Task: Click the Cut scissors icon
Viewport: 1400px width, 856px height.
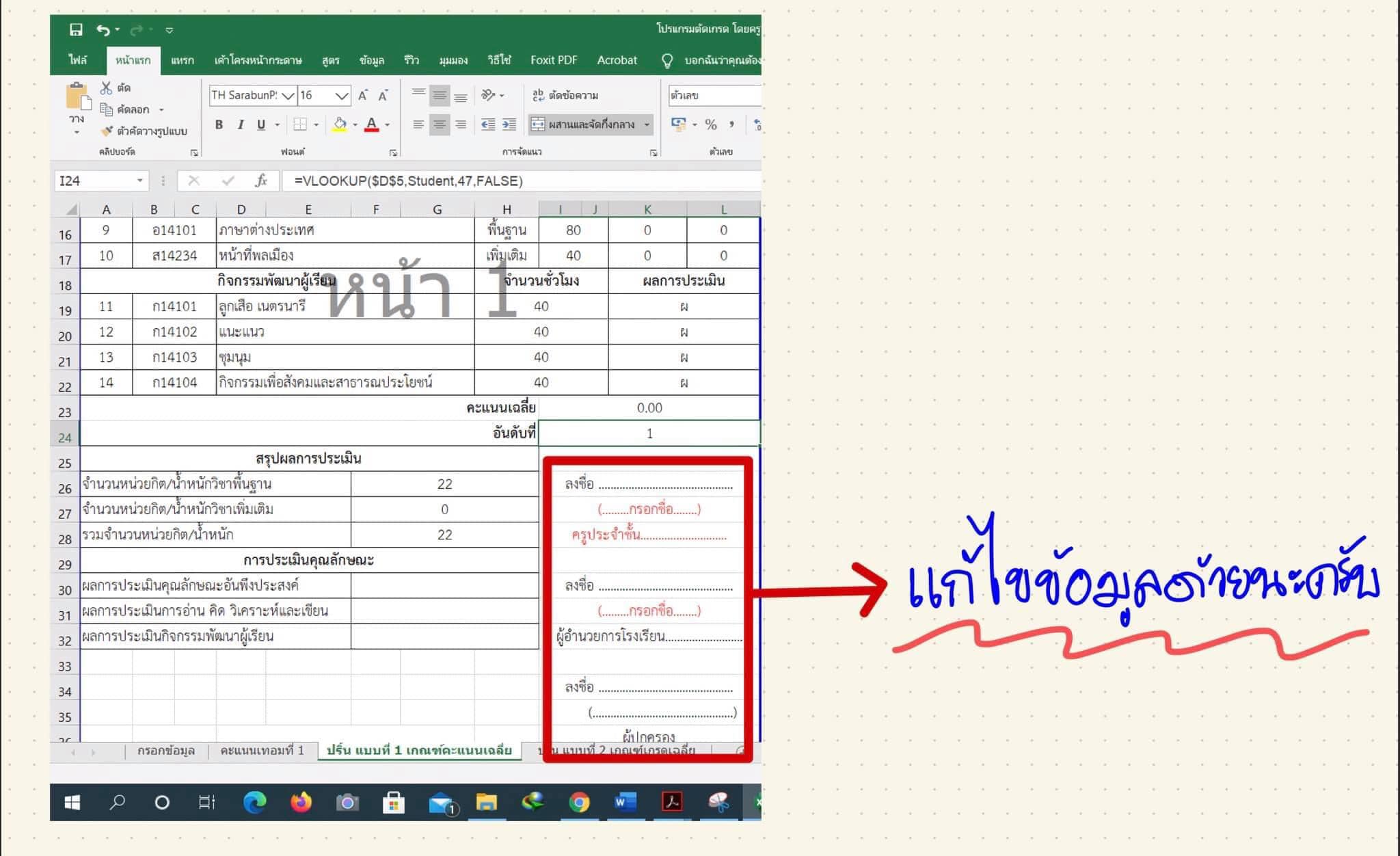Action: coord(106,88)
